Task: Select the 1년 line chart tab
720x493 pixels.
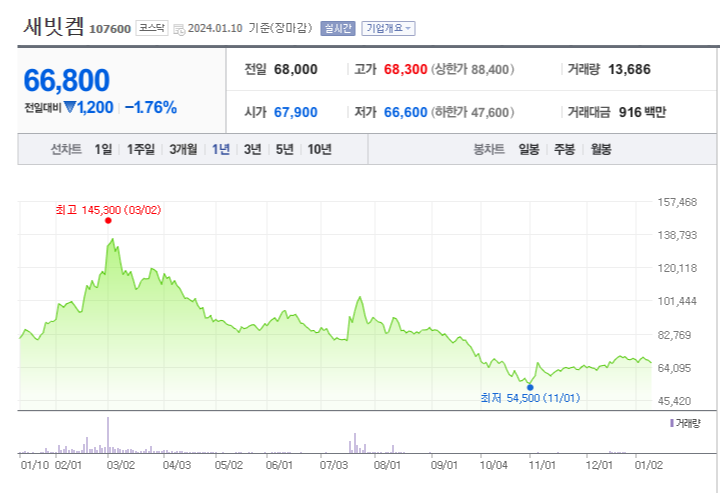Action: click(221, 149)
